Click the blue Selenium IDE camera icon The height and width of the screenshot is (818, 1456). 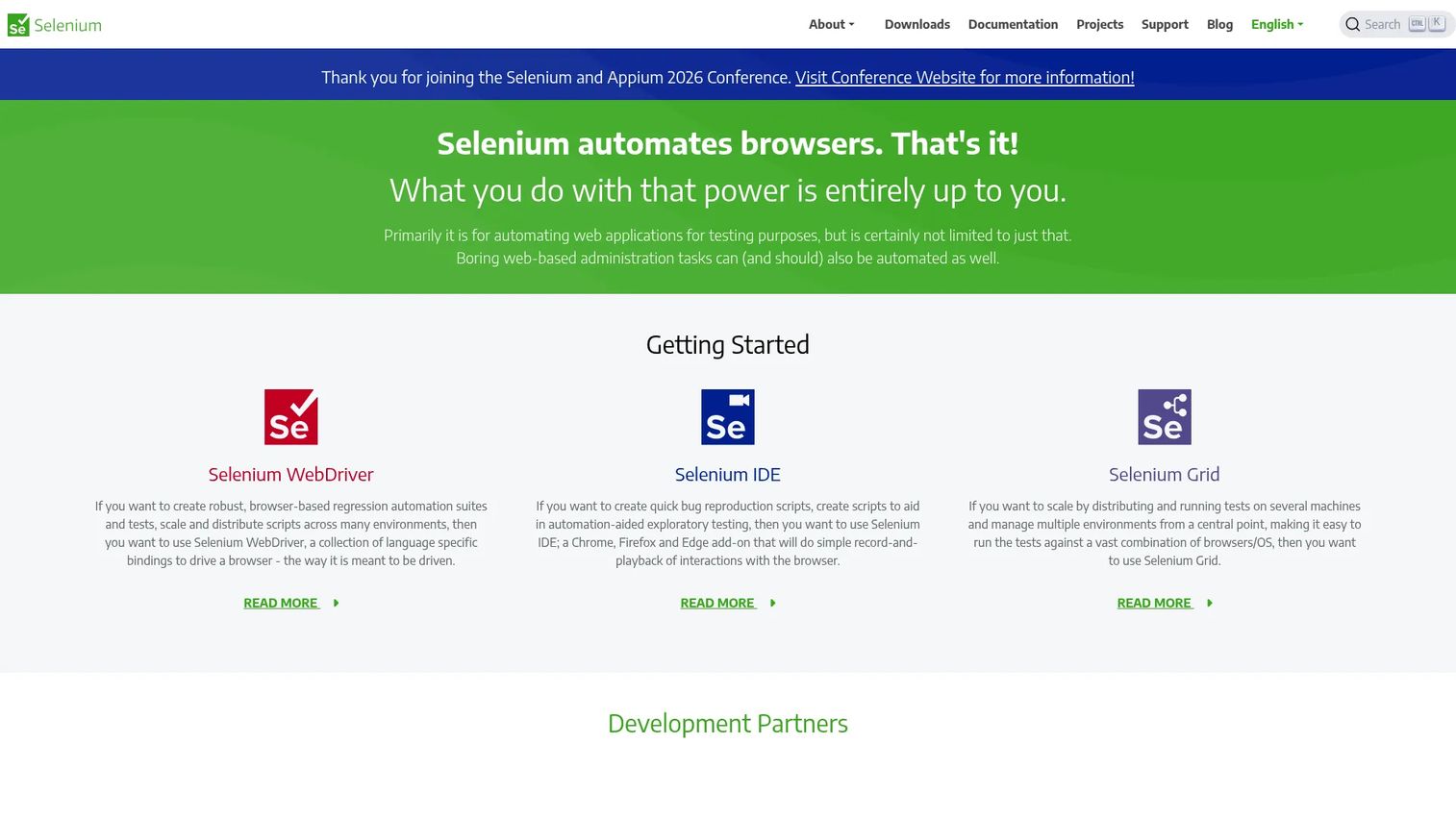coord(728,417)
